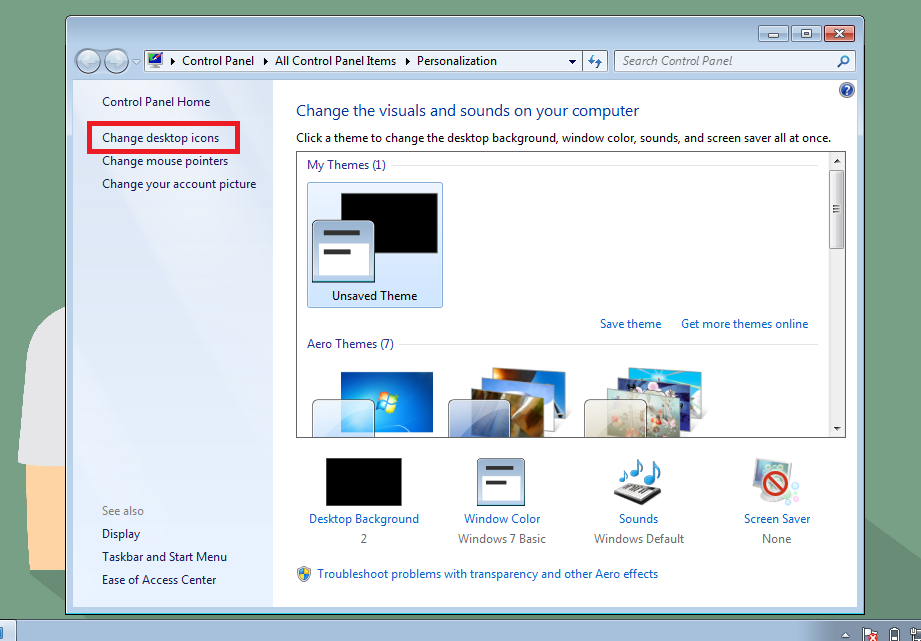This screenshot has height=641, width=921.
Task: Open Ease of Access Center link
Action: pos(159,580)
